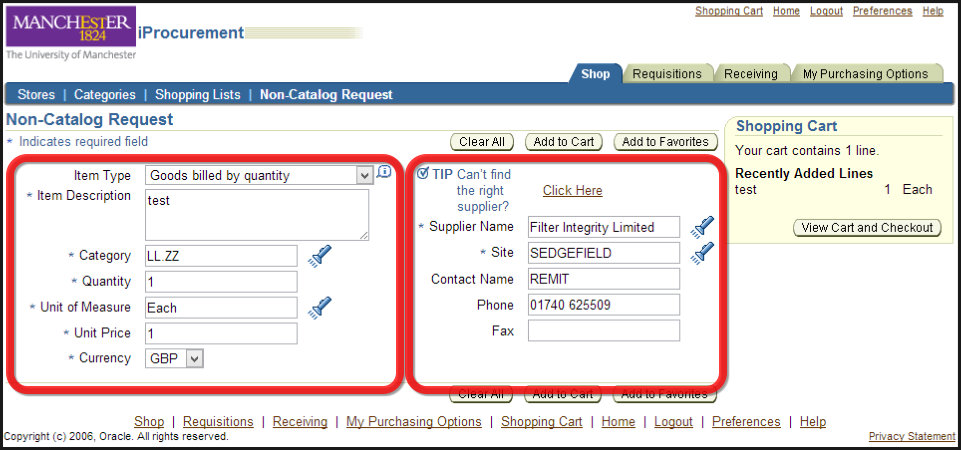This screenshot has height=450, width=961.
Task: Click the Logout link in header
Action: tap(826, 11)
